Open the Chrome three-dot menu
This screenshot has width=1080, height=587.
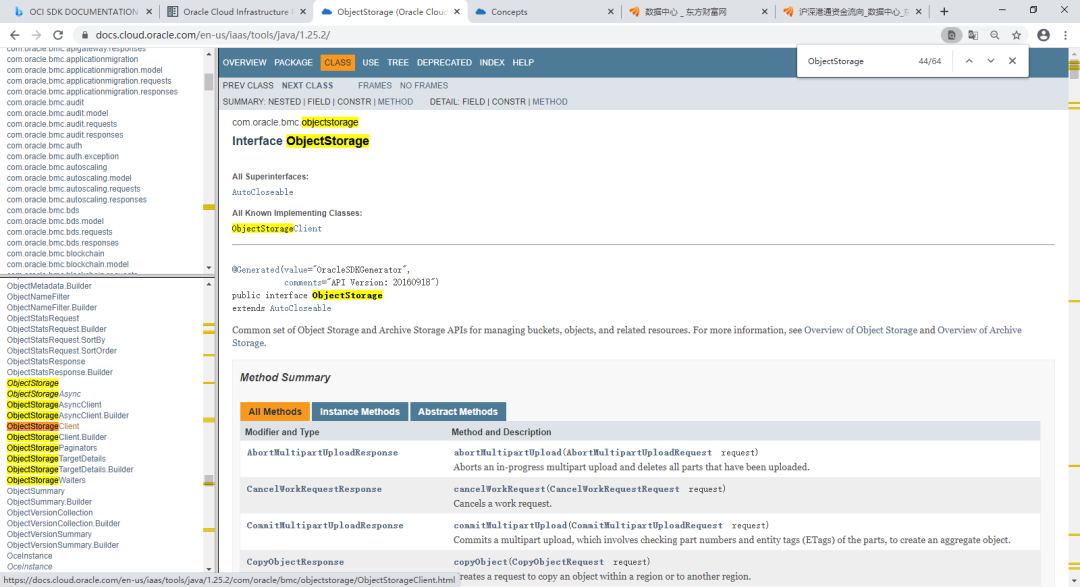click(x=1066, y=35)
